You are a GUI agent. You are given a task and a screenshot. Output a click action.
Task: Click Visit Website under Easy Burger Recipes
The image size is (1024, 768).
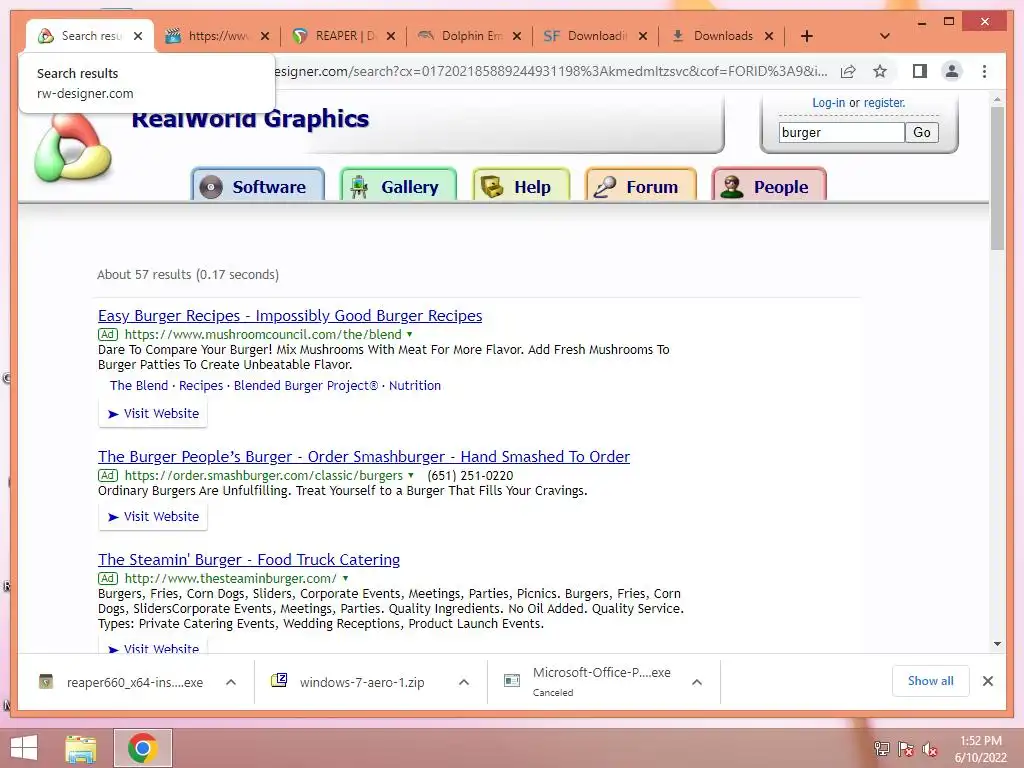pos(153,413)
